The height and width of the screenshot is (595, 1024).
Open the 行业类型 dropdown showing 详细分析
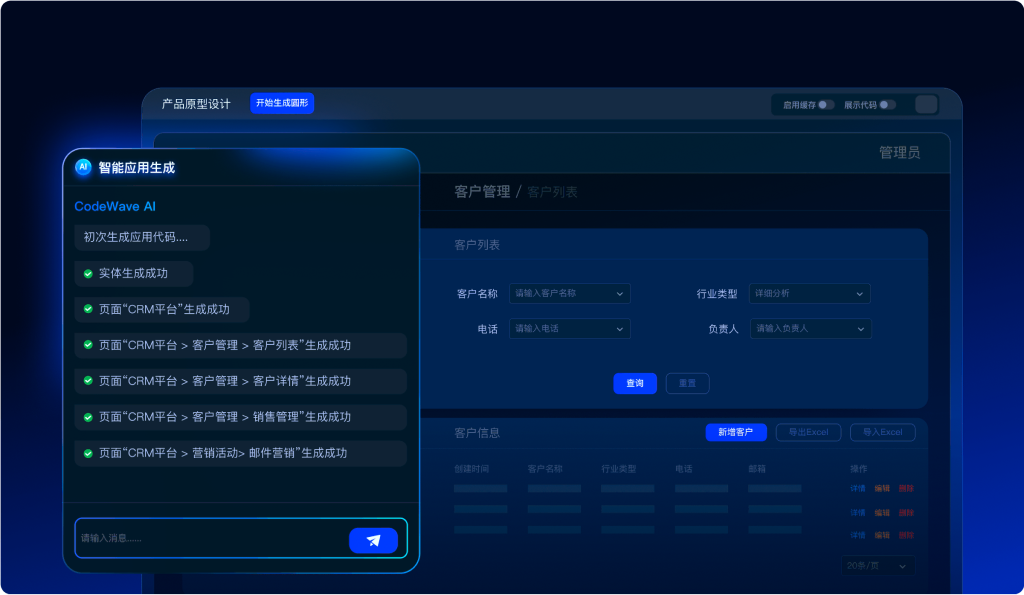pyautogui.click(x=810, y=293)
